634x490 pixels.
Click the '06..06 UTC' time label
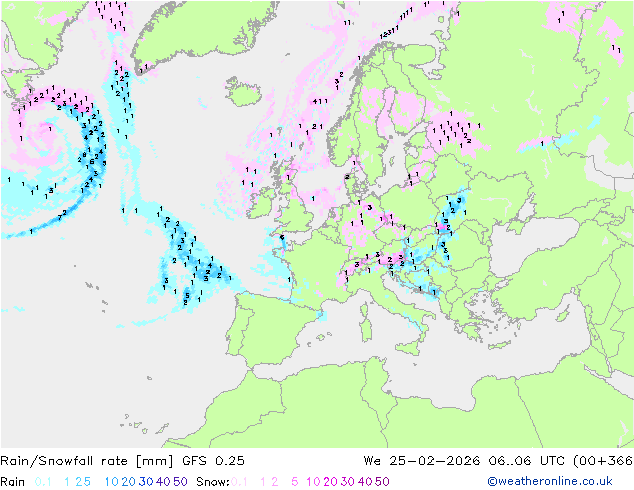tap(526, 461)
